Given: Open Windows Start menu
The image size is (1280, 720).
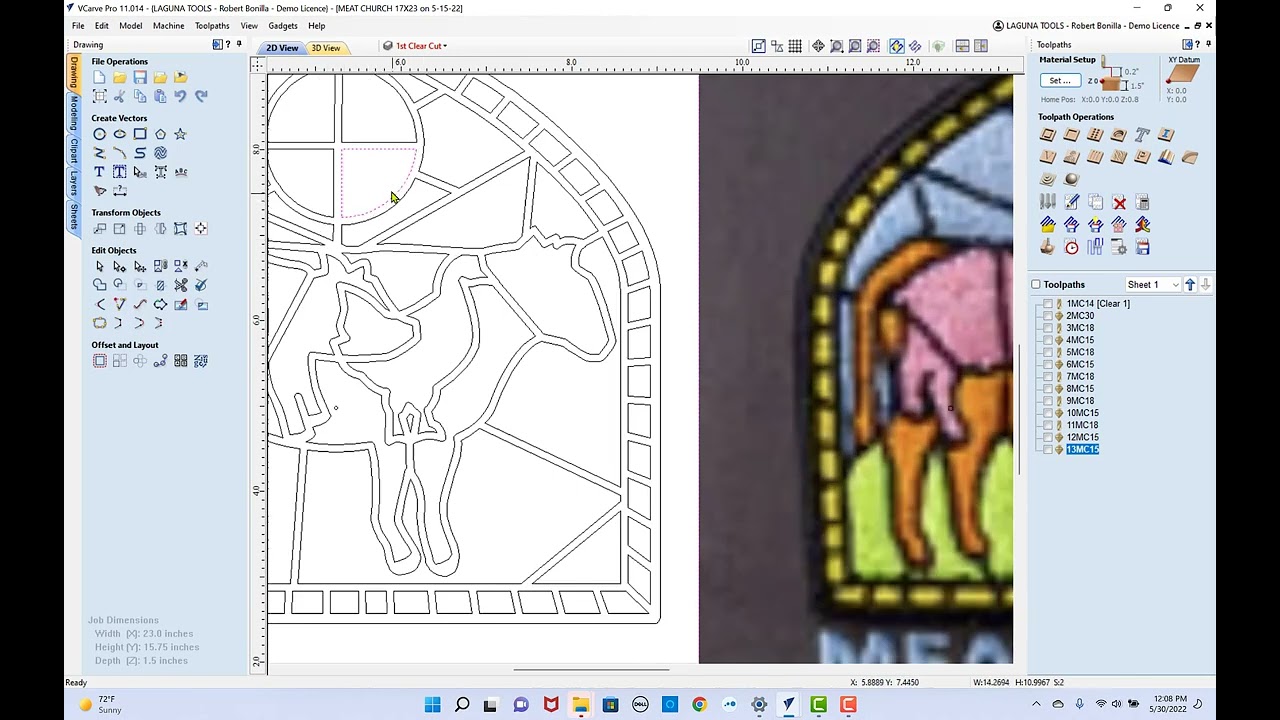Looking at the screenshot, I should pos(432,705).
